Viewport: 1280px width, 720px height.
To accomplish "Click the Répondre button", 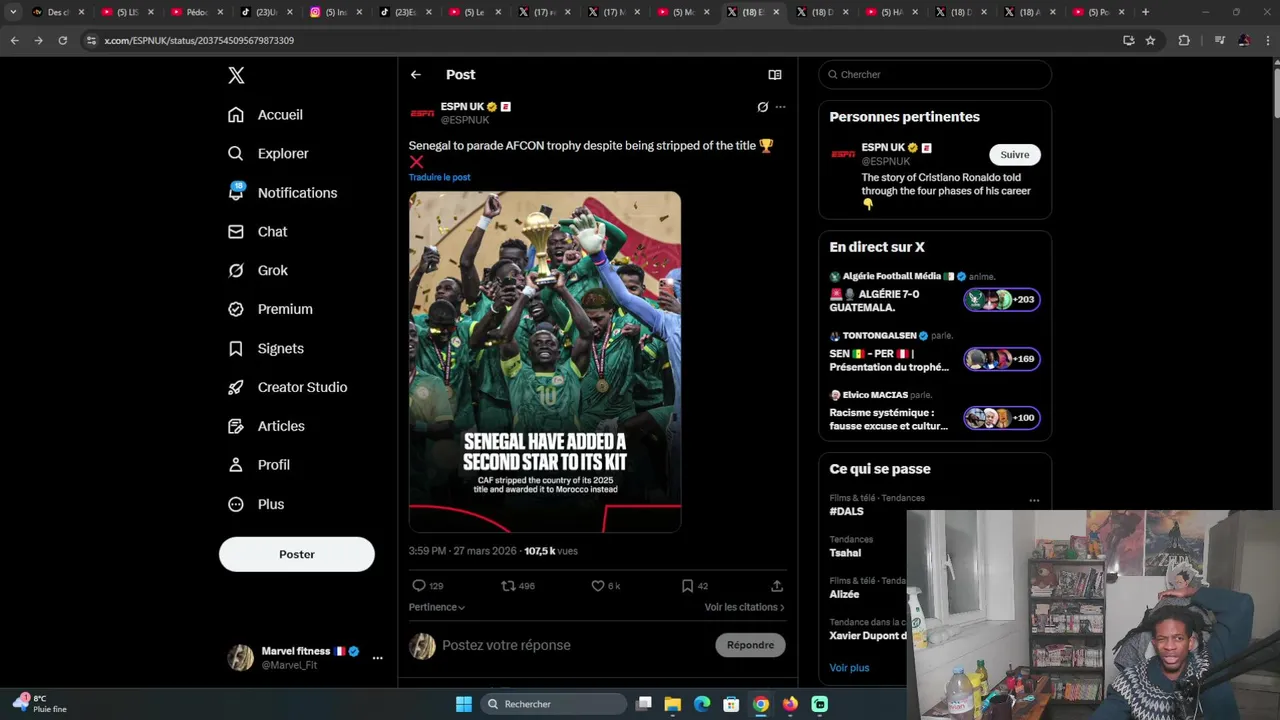I will coord(750,646).
